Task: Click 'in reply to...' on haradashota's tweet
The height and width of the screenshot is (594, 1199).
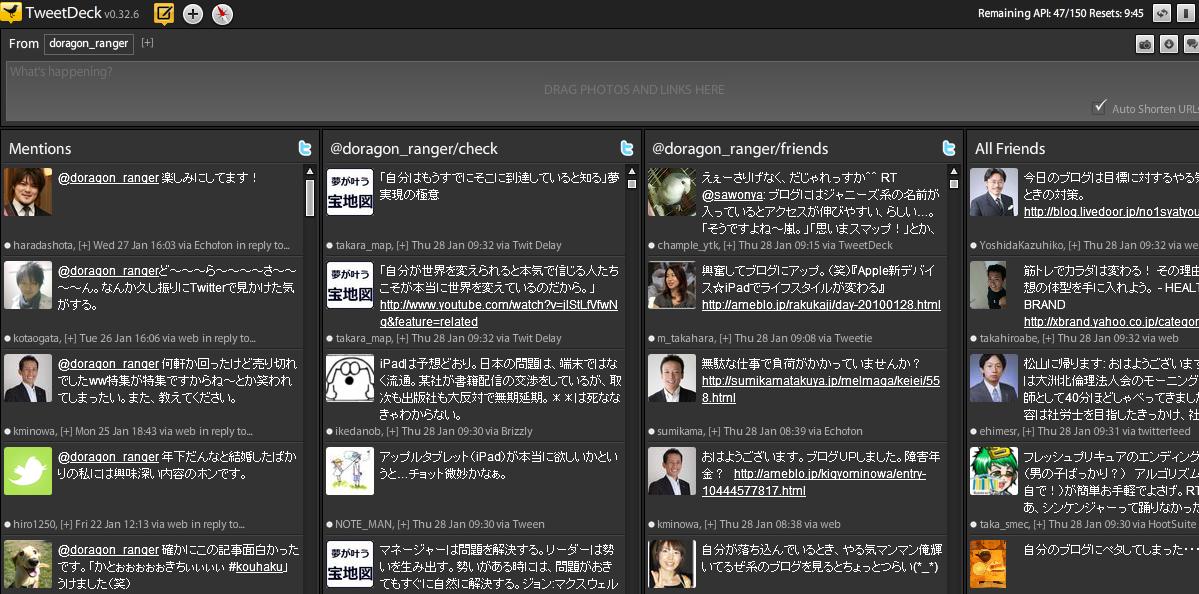Action: [263, 245]
